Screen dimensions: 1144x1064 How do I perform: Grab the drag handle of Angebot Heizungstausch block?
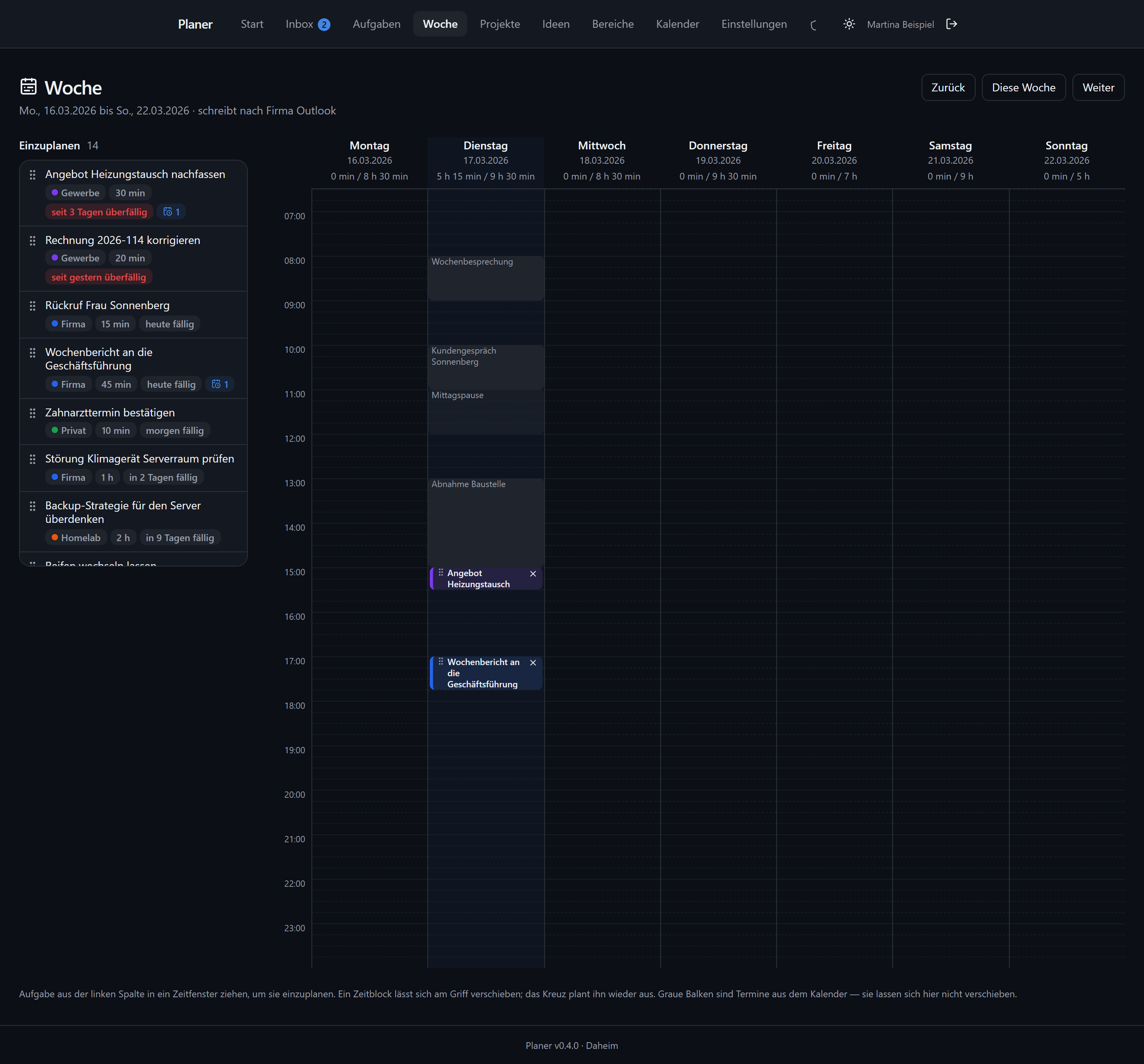(441, 573)
